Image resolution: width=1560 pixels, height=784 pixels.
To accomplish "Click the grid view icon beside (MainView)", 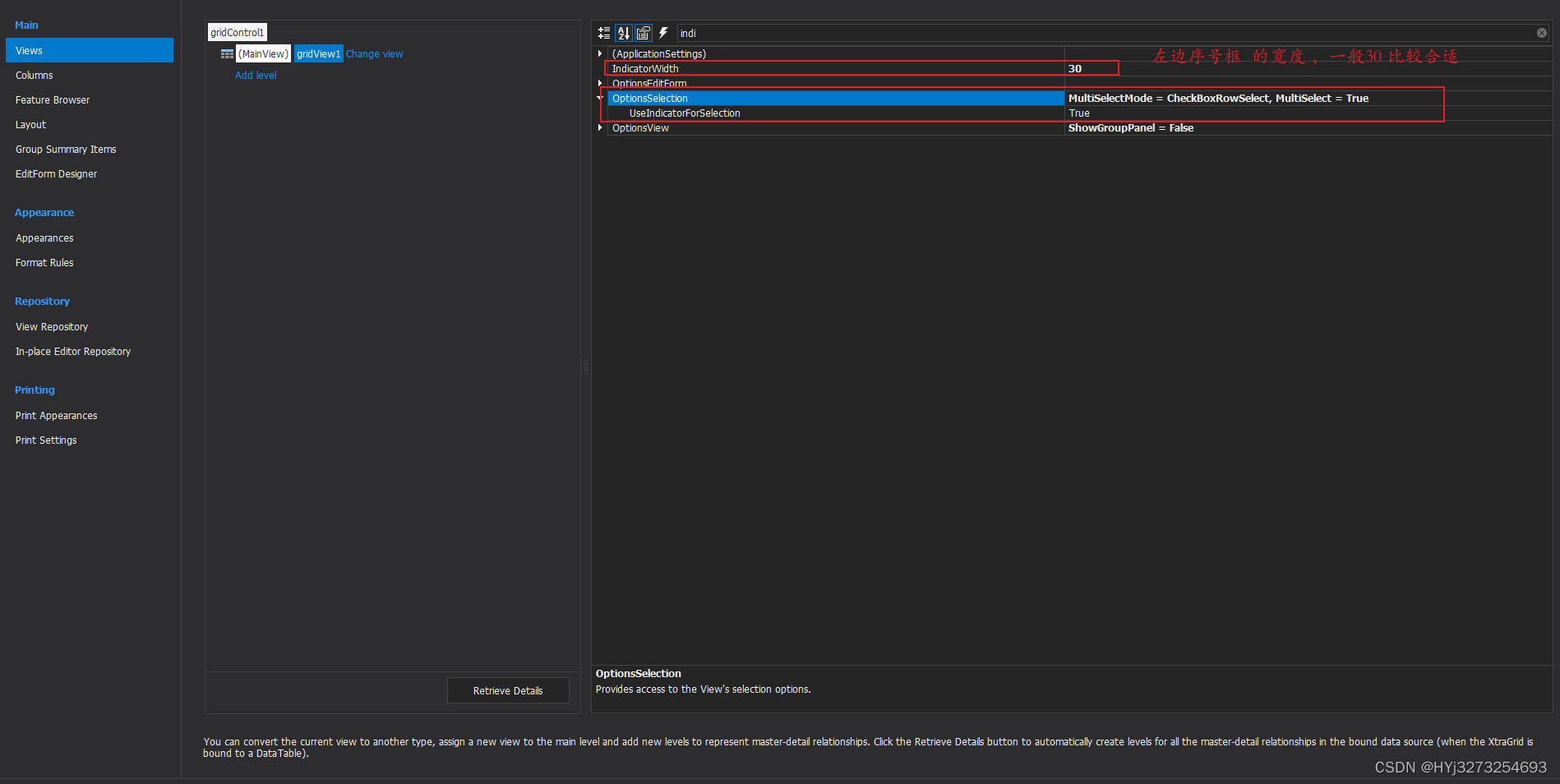I will tap(228, 53).
